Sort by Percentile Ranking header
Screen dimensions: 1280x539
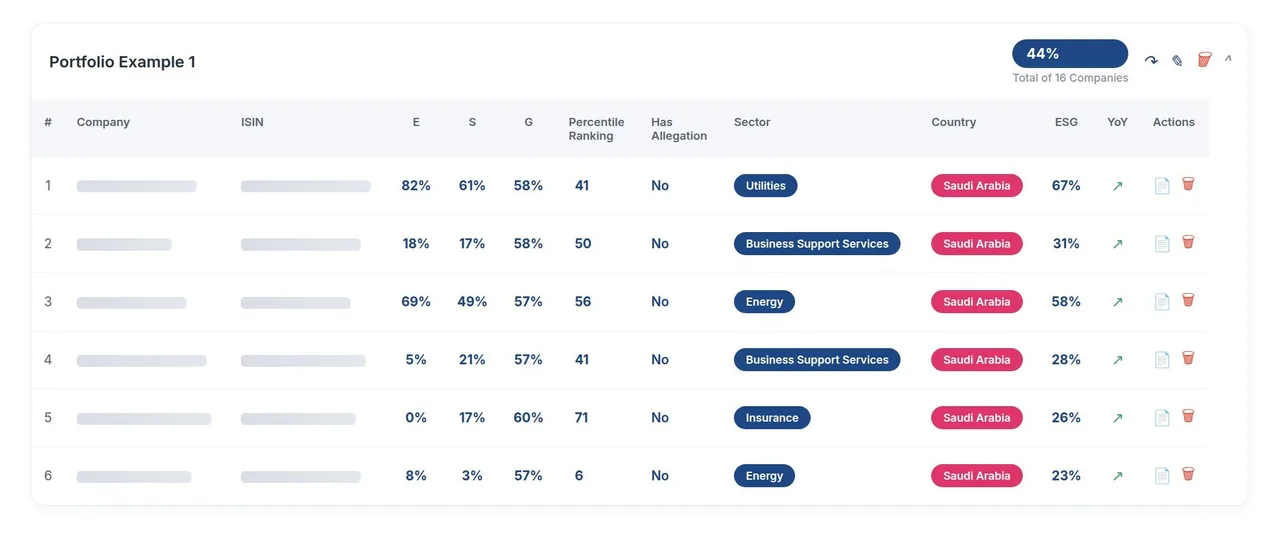point(596,129)
